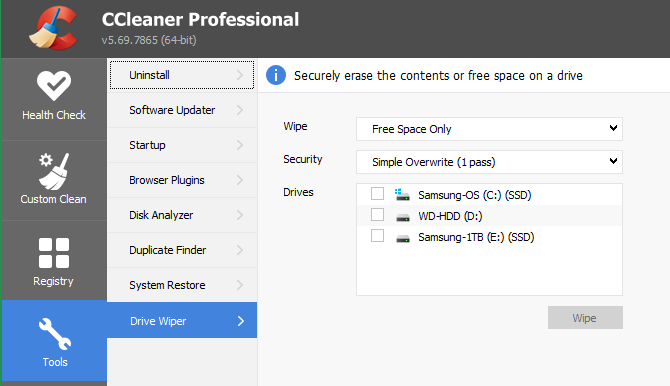Open Browser Plugins tool

pyautogui.click(x=182, y=180)
